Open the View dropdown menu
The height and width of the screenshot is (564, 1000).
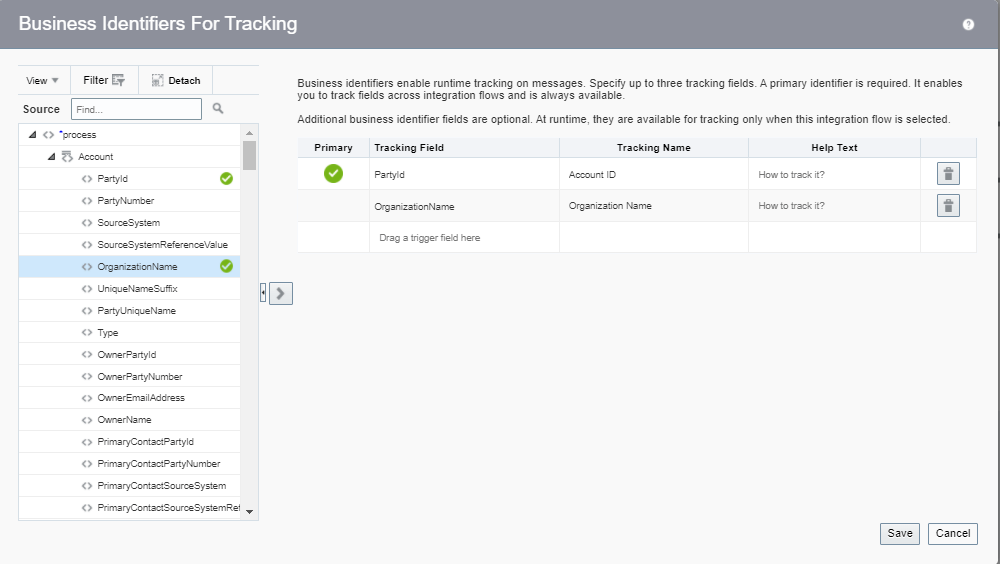click(42, 80)
